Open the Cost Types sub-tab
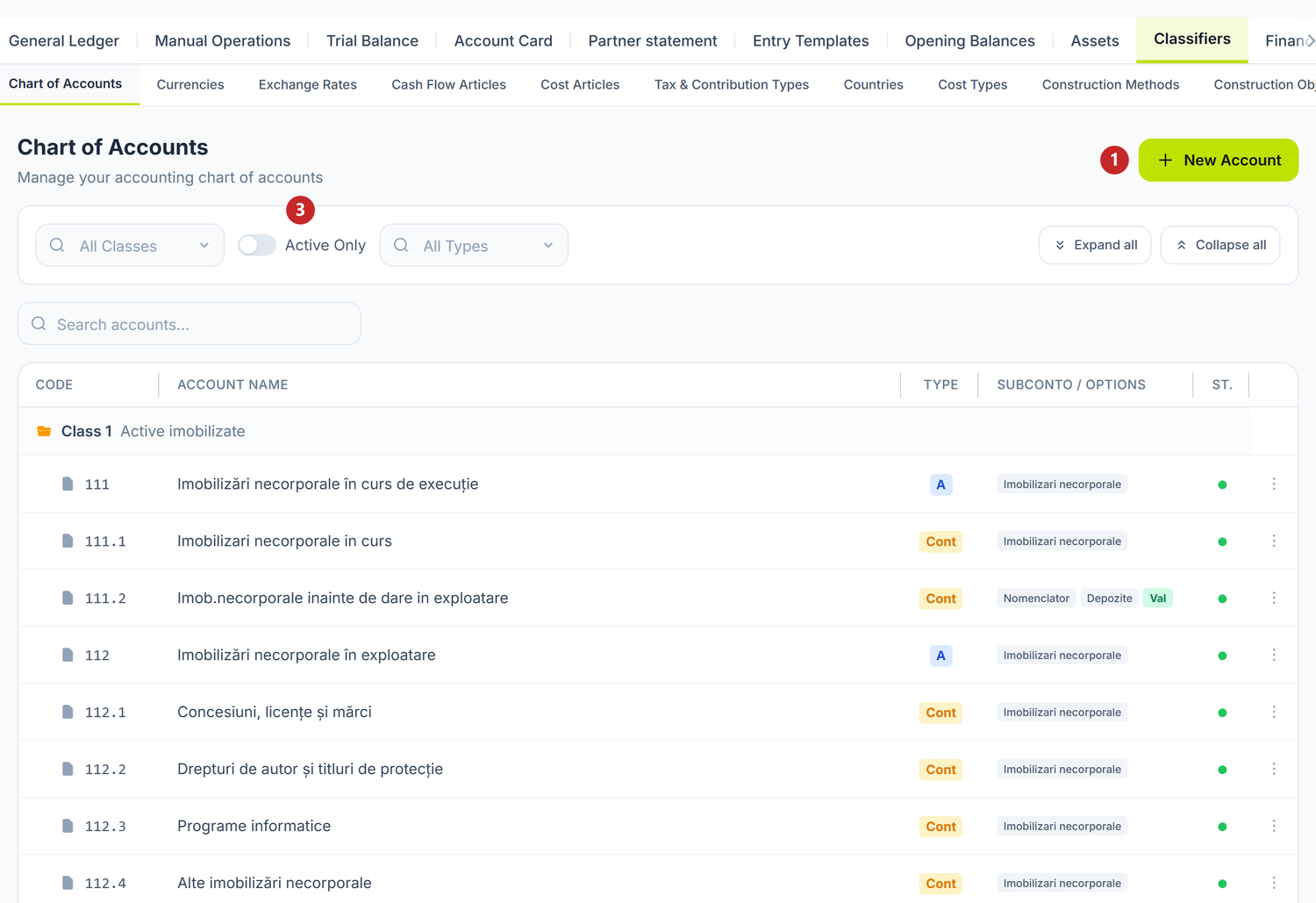This screenshot has width=1316, height=903. click(x=973, y=85)
